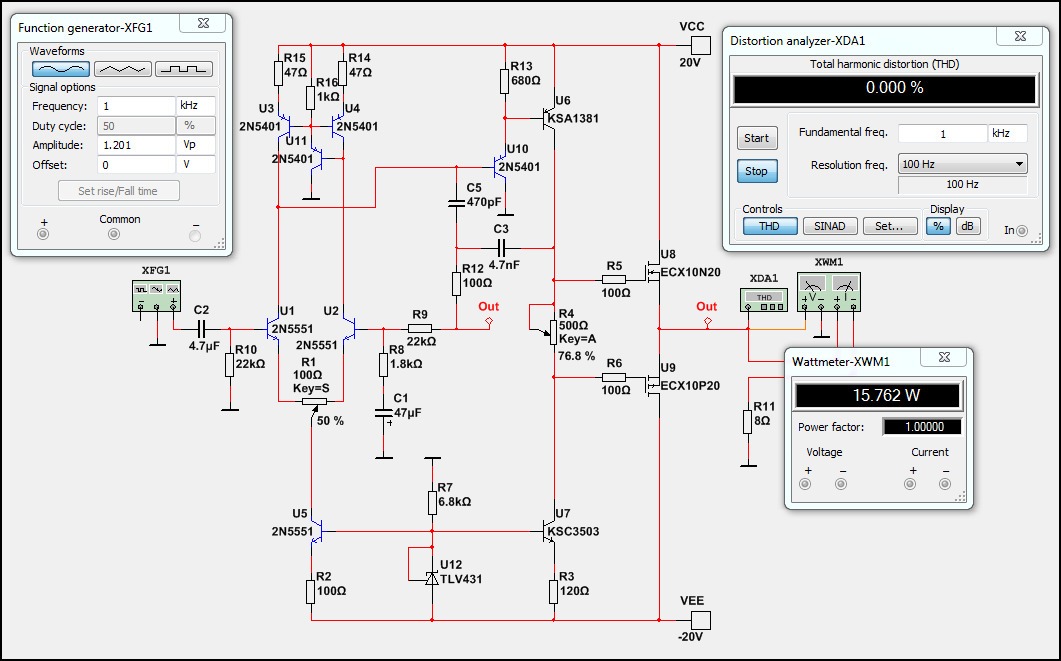Click the R1 50 % setting label

(330, 421)
